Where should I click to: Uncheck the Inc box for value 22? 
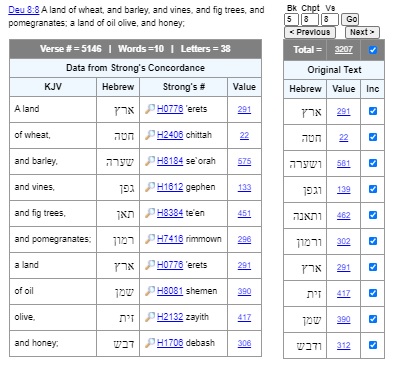tap(373, 137)
